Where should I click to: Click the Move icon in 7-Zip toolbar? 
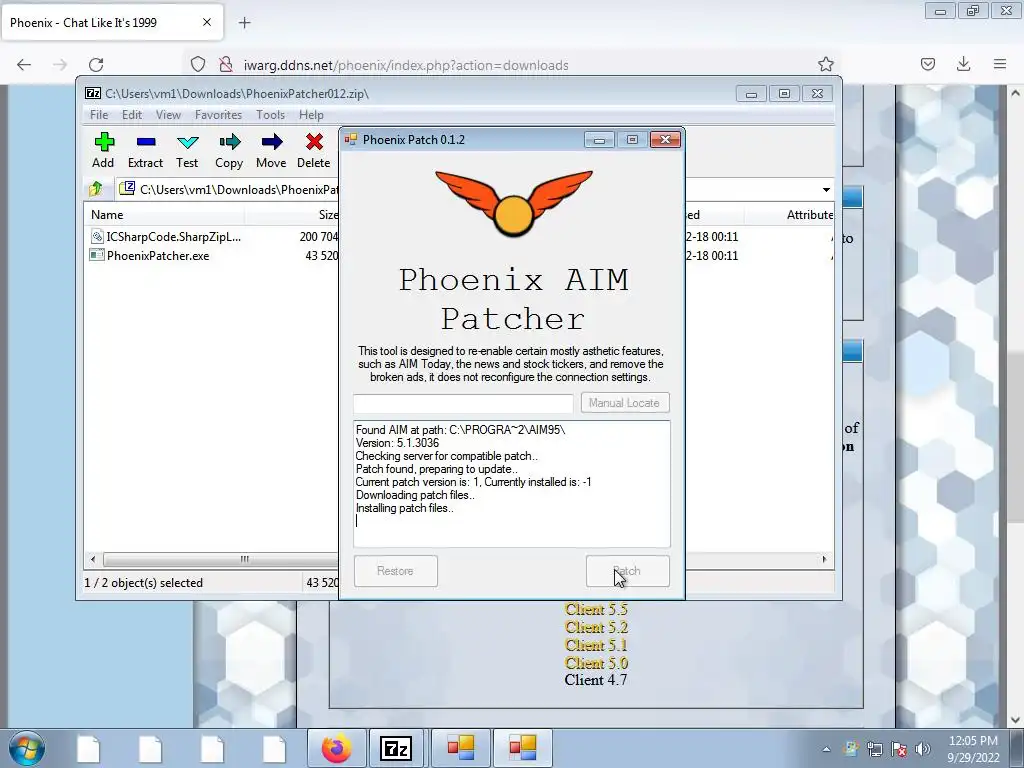pyautogui.click(x=272, y=142)
